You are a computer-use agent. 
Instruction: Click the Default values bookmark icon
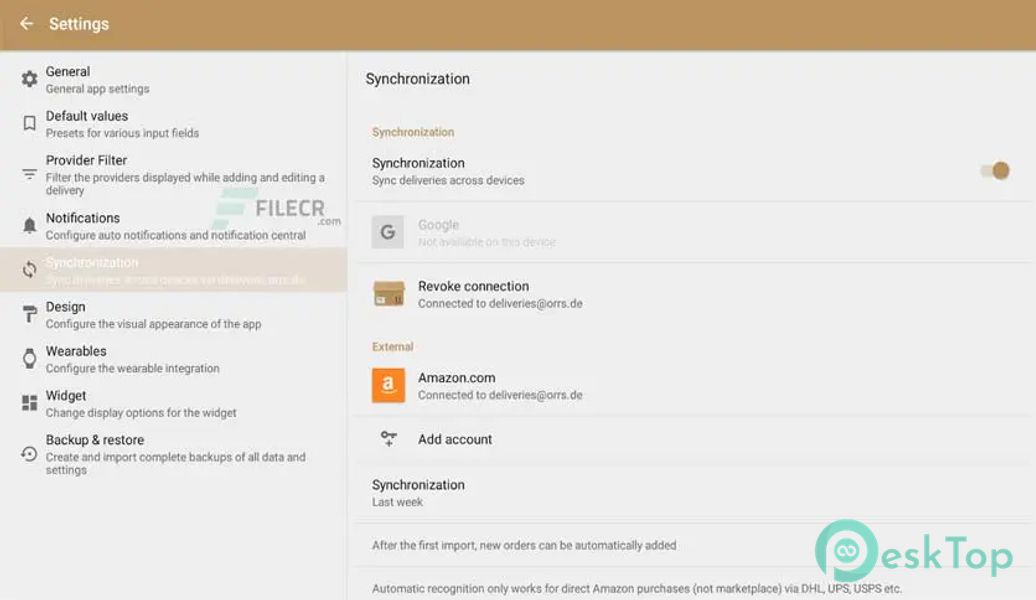29,124
